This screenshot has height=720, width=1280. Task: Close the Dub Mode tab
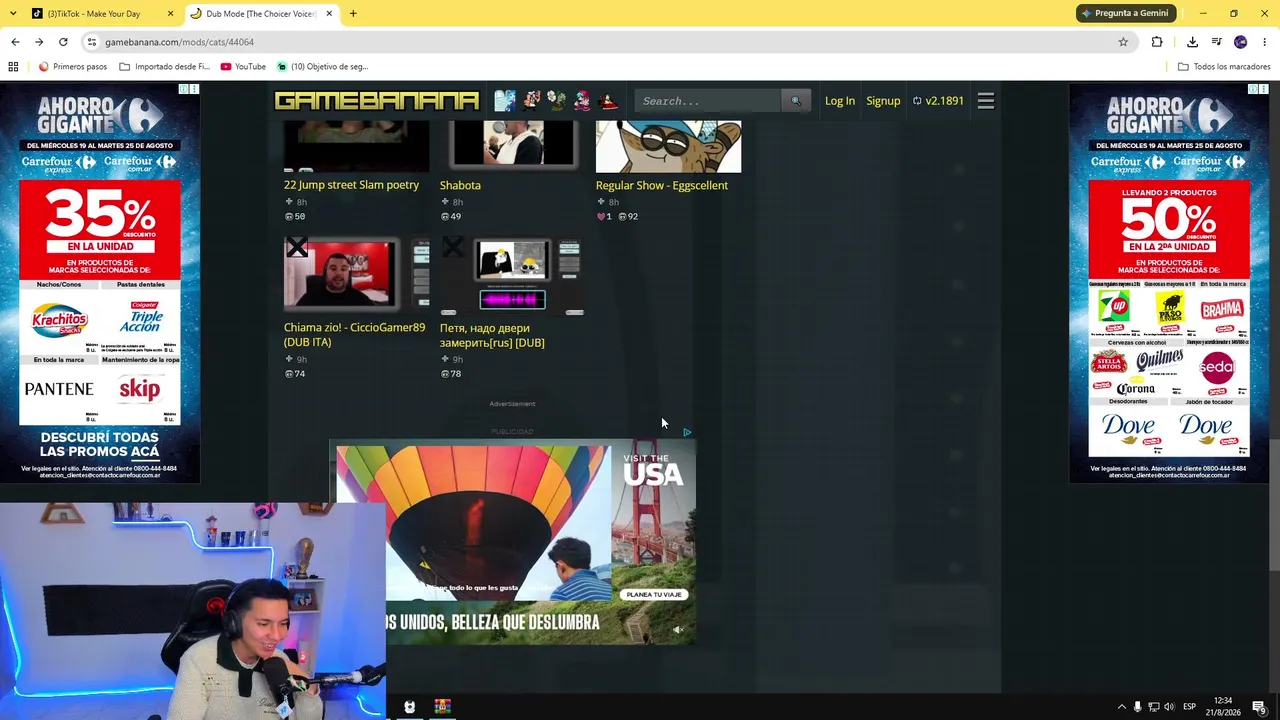tap(328, 14)
